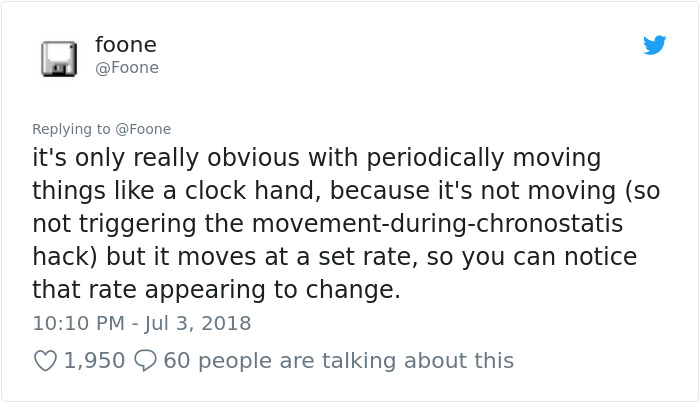Viewport: 700px width, 403px height.
Task: Click the tweet line starting "it's only really obvious"
Action: click(317, 158)
